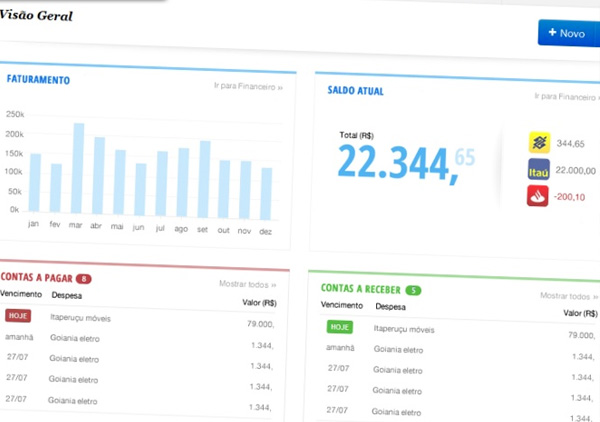The image size is (600, 422).
Task: Click the + Novo button
Action: click(x=567, y=33)
